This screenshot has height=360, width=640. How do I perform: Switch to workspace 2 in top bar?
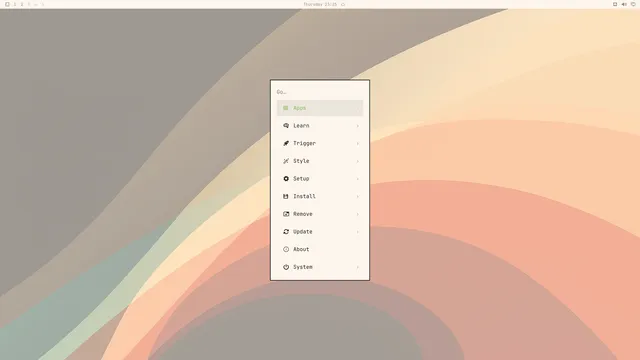(x=22, y=4)
